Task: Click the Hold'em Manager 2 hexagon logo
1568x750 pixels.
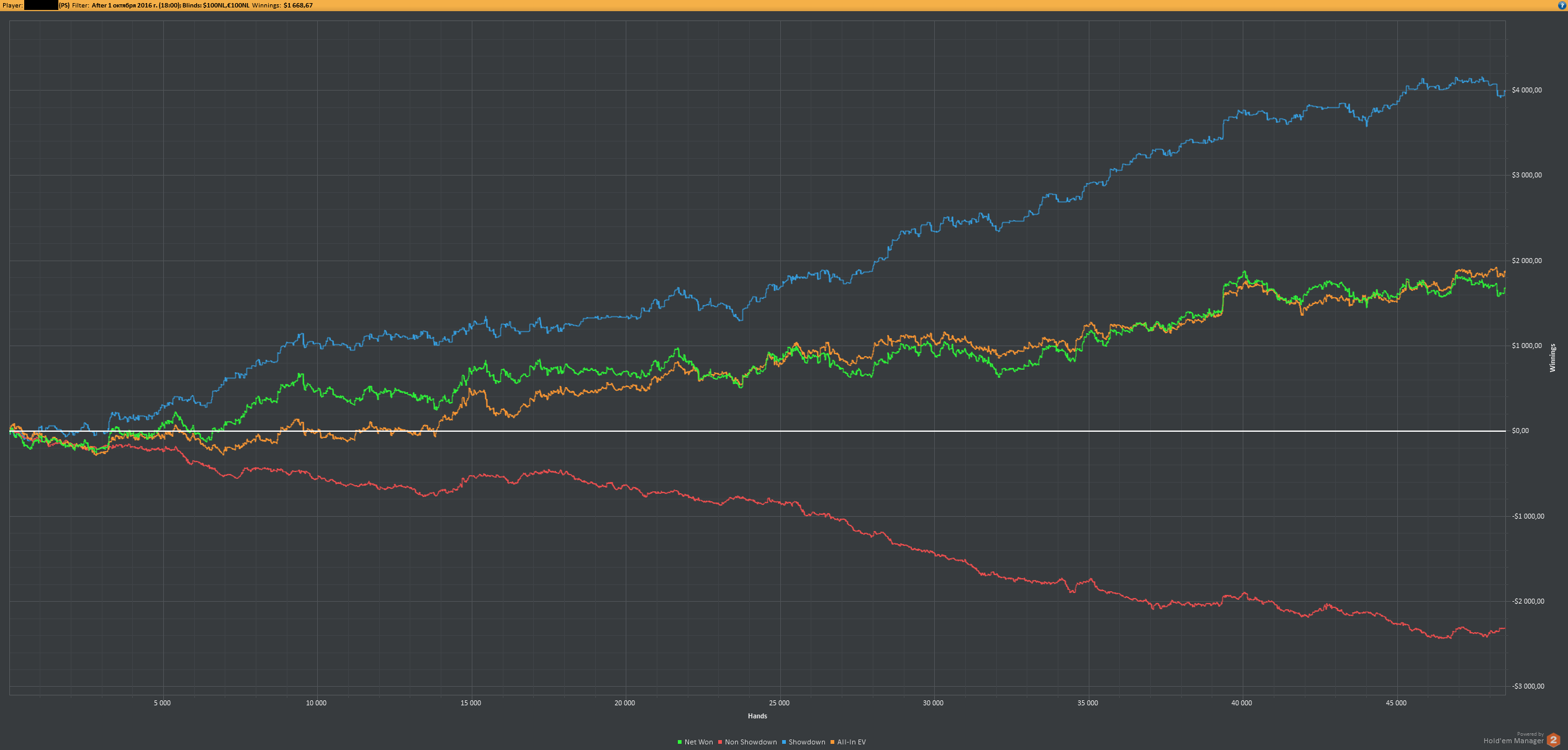Action: (1553, 739)
